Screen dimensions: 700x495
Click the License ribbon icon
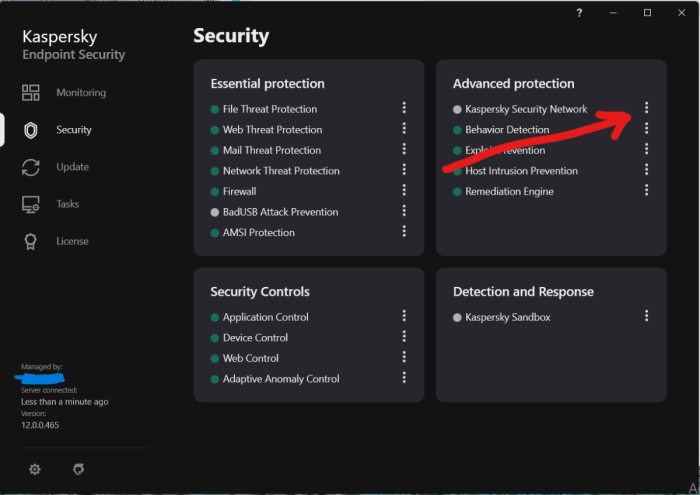coord(31,241)
